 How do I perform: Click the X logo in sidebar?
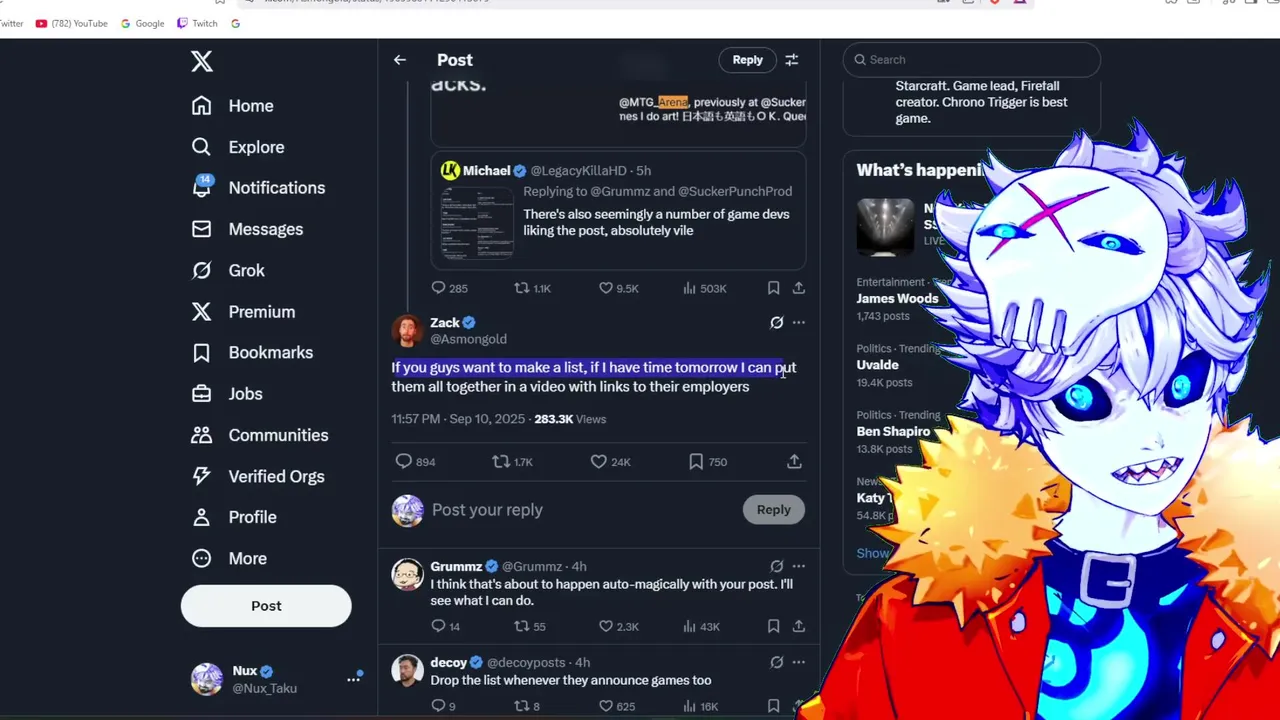tap(202, 61)
